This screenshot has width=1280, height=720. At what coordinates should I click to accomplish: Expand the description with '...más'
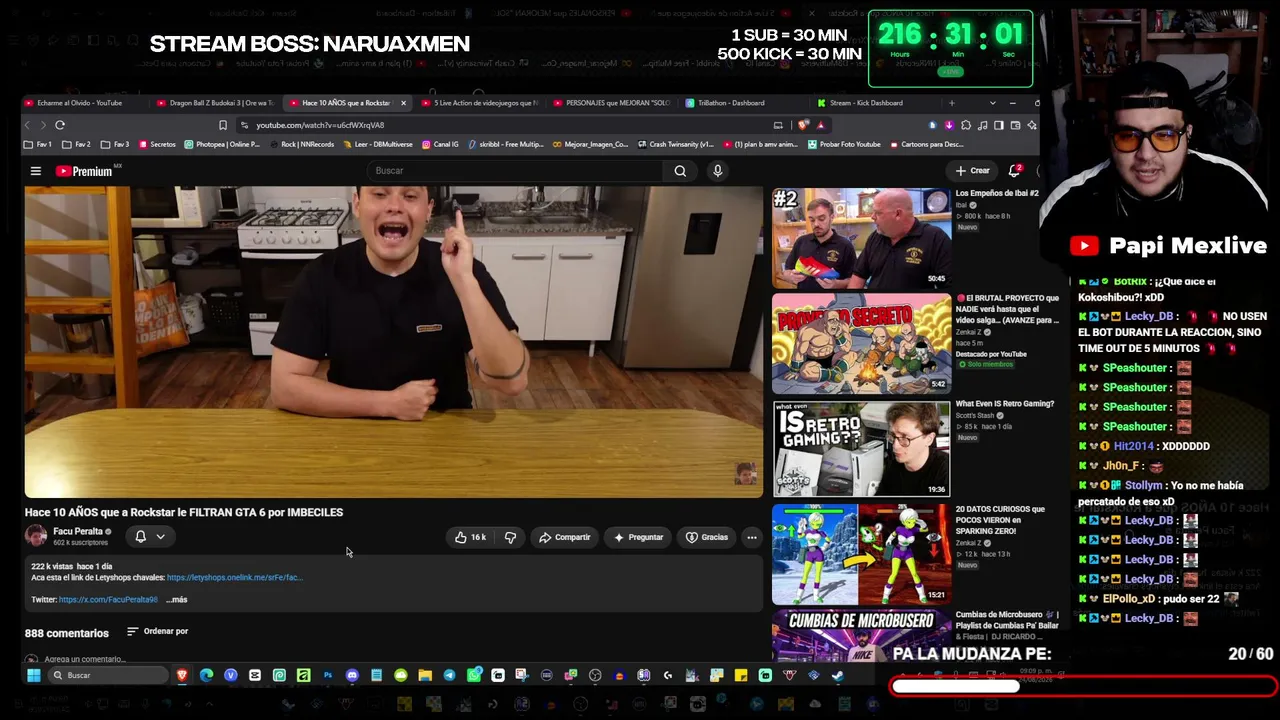point(176,599)
